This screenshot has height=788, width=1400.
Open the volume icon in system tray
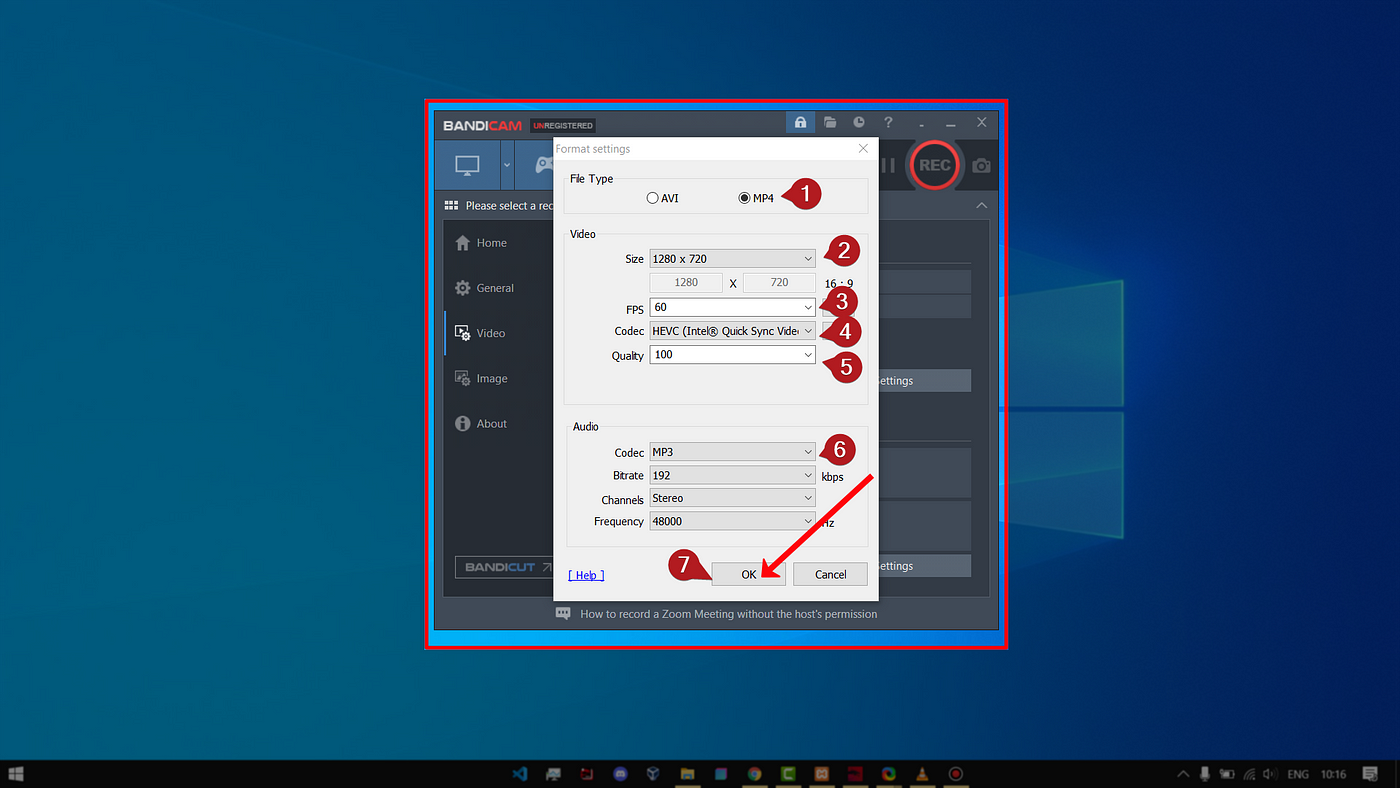[1270, 774]
